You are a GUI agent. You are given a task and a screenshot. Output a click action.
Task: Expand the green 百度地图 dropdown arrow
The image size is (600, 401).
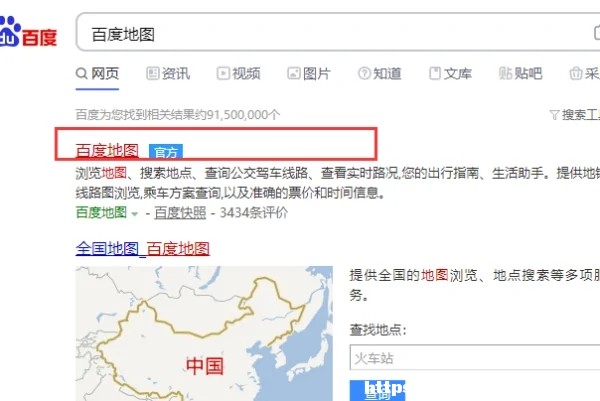pos(134,214)
